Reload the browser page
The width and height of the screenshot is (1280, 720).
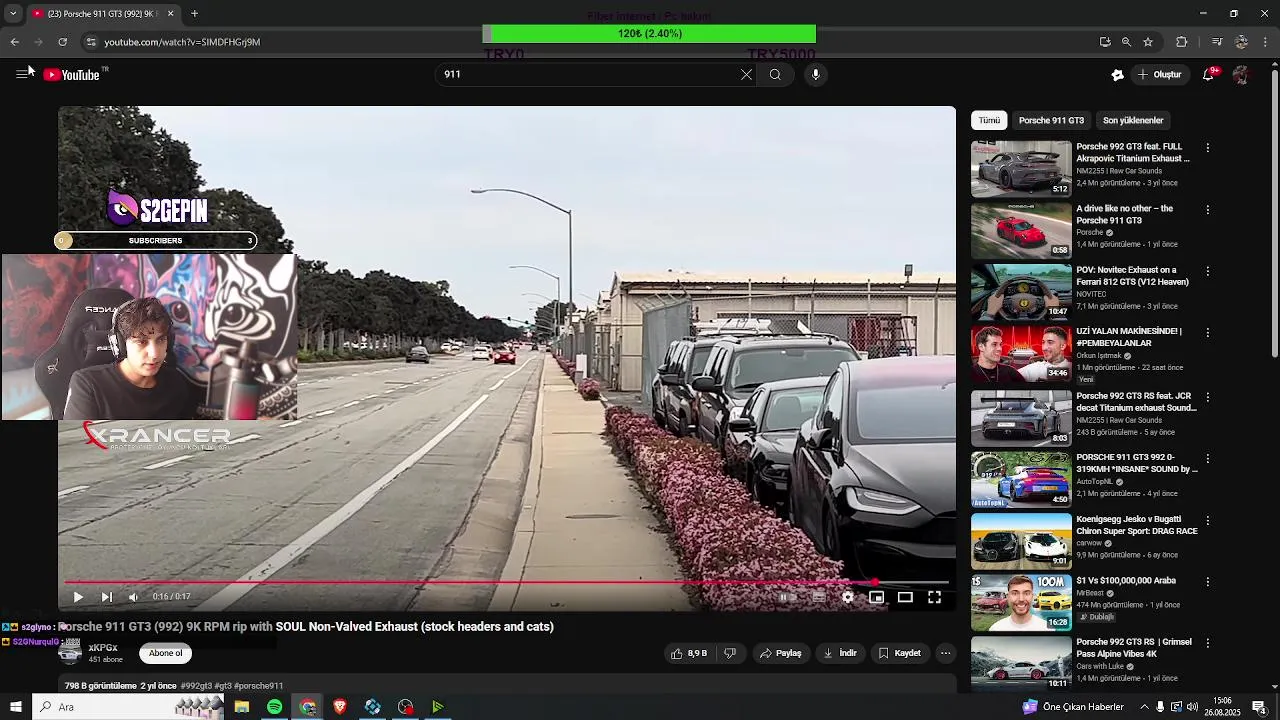(62, 42)
